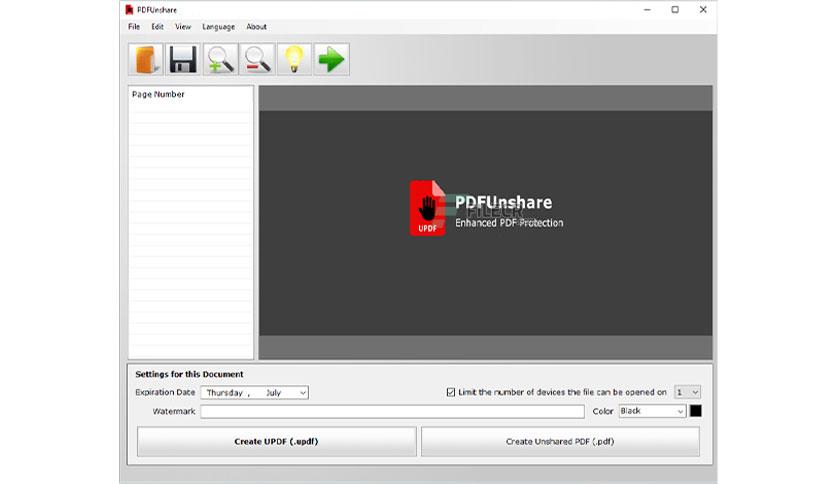Zoom in with the magnifier plus icon
Screen dimensions: 836x484
pos(220,59)
